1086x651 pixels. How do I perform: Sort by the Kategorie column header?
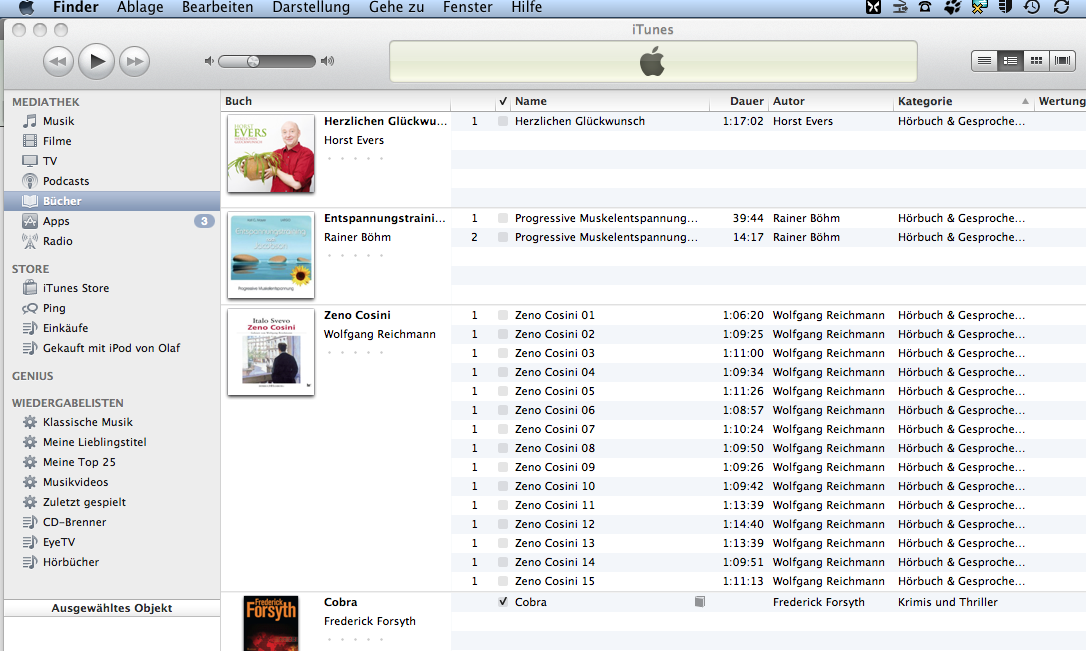point(963,101)
